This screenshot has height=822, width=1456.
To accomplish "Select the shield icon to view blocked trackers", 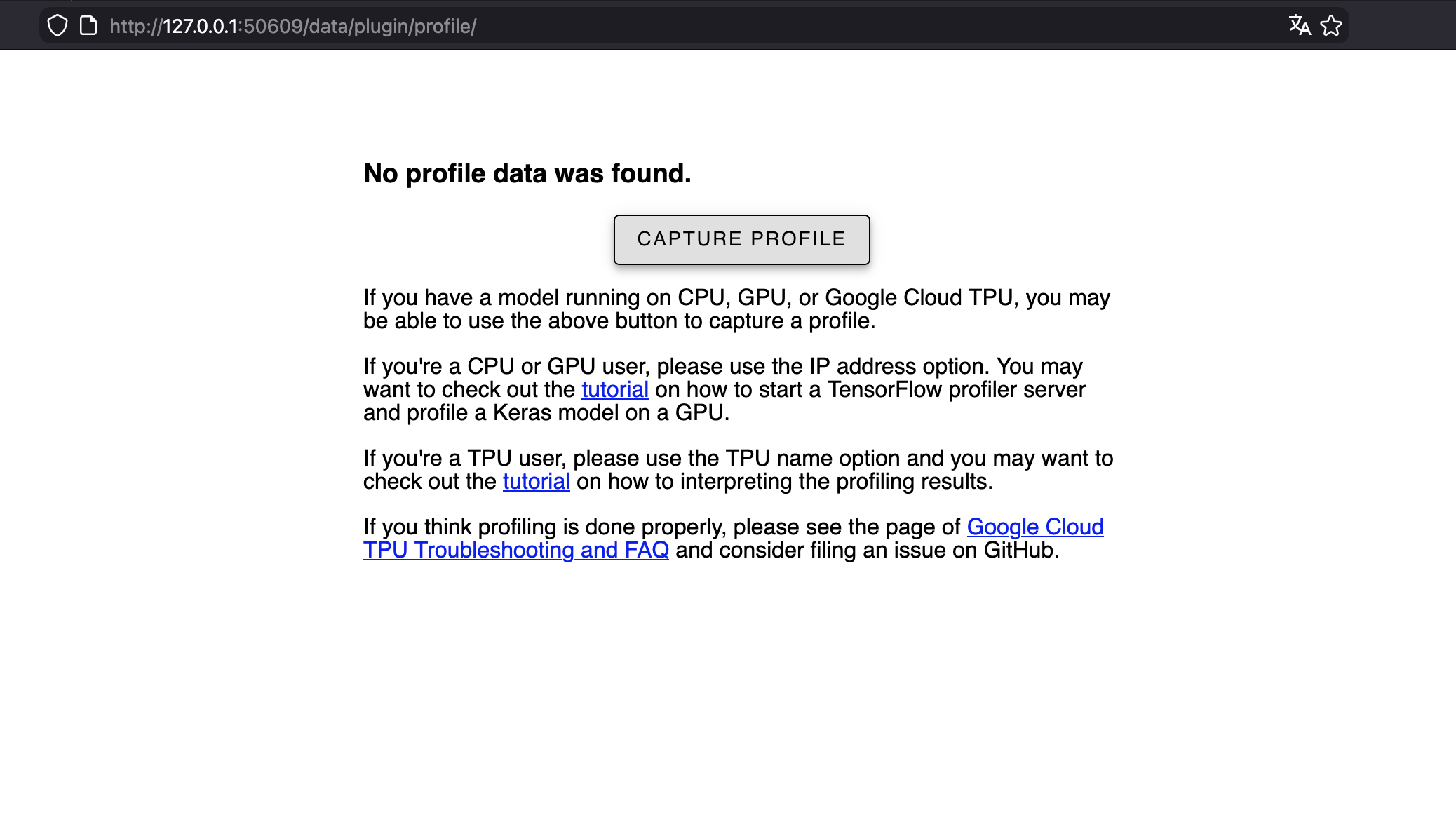I will click(58, 25).
